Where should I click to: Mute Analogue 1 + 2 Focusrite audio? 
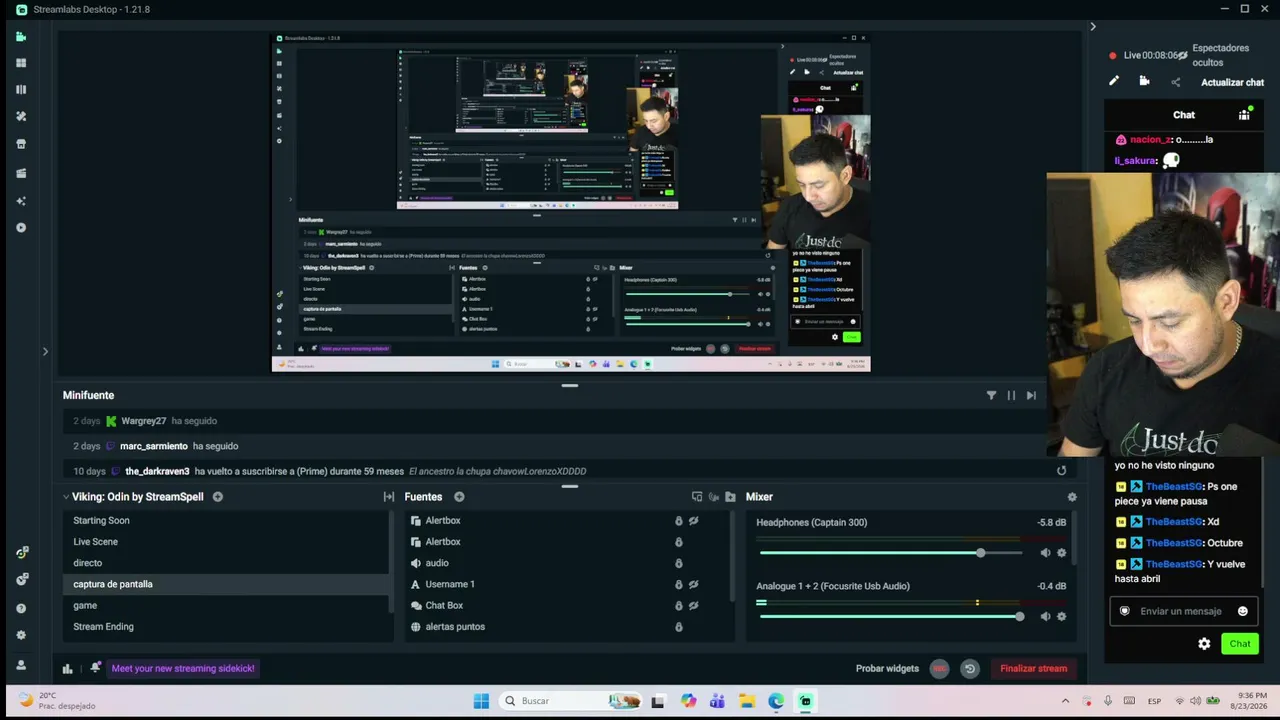click(x=1045, y=616)
